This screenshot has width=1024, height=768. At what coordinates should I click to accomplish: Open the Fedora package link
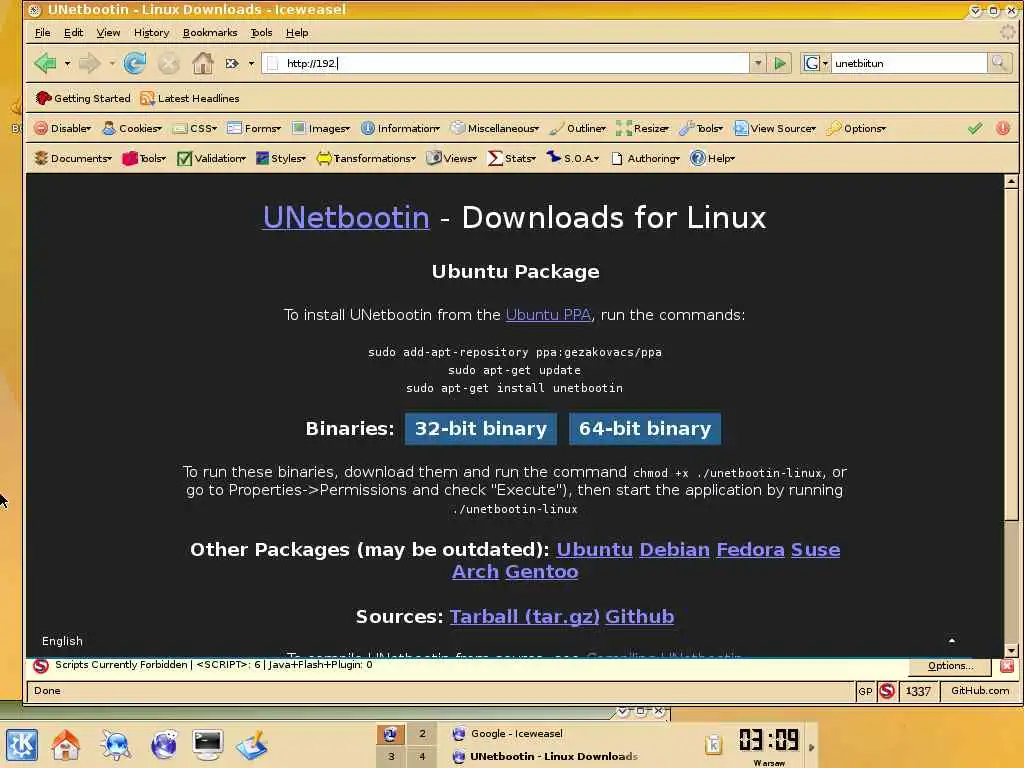[x=750, y=550]
